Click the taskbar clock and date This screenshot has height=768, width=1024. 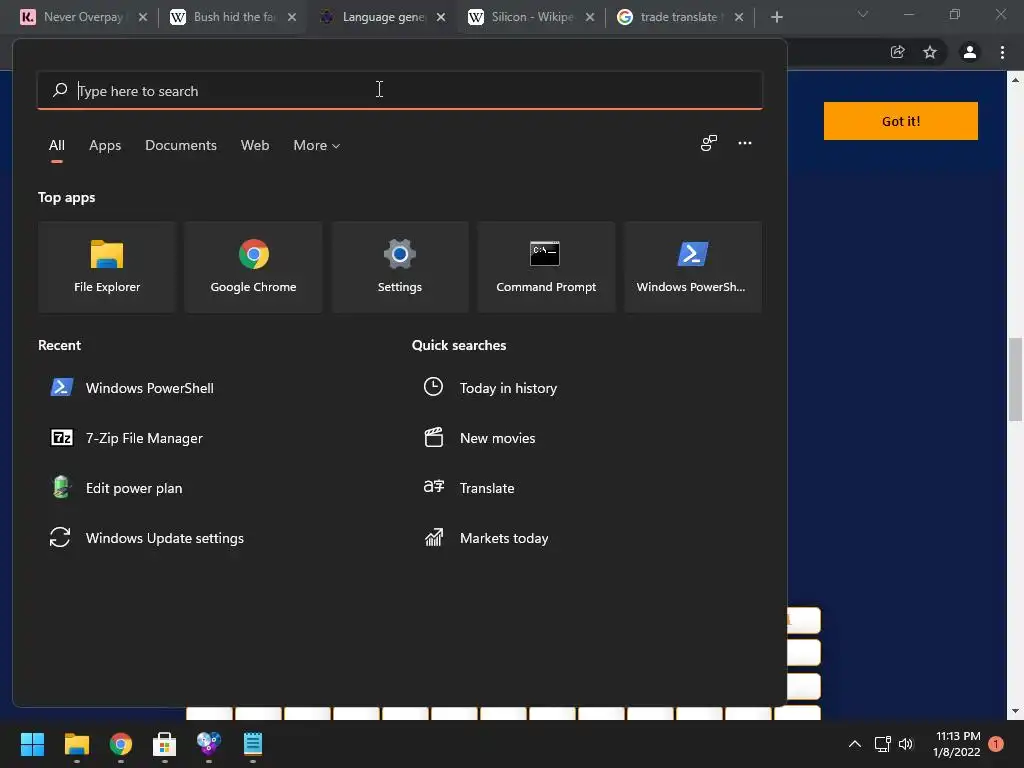click(957, 744)
